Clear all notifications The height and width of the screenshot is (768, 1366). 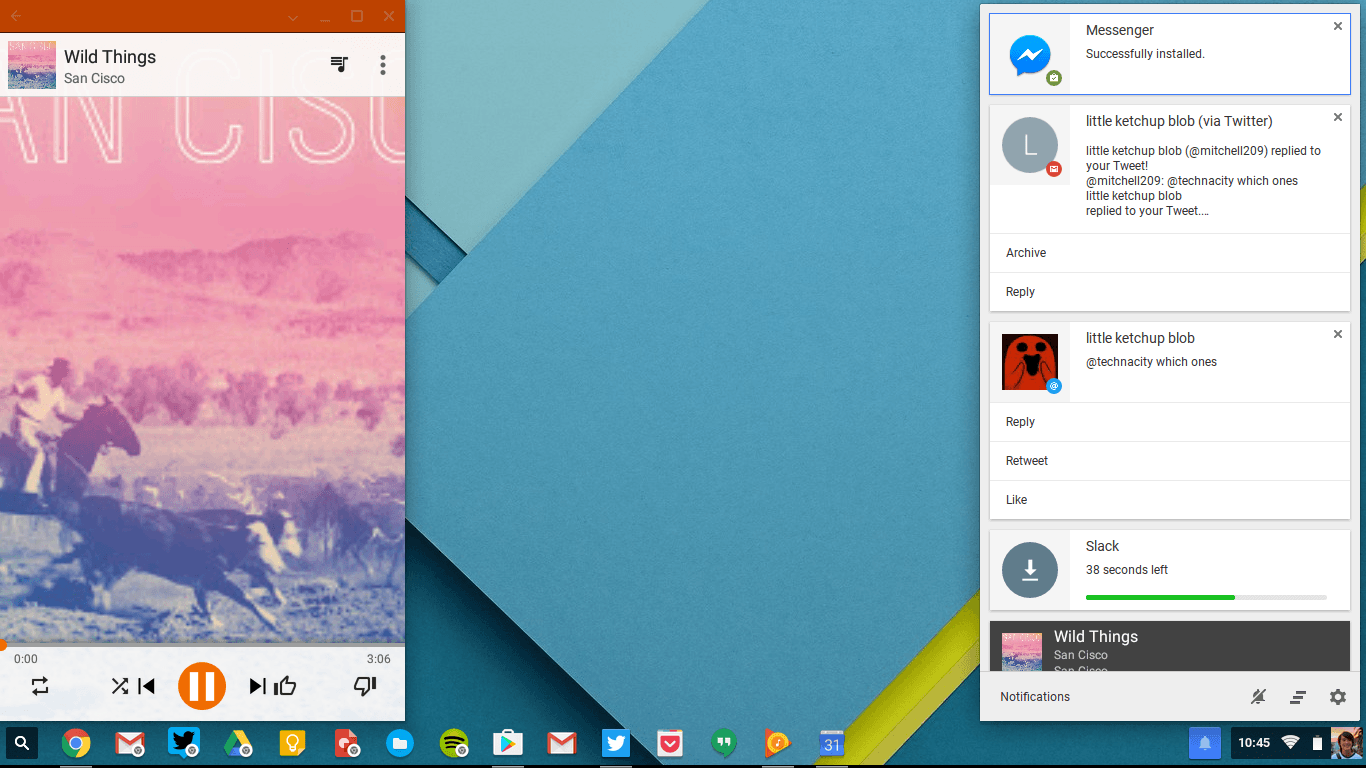click(1298, 697)
